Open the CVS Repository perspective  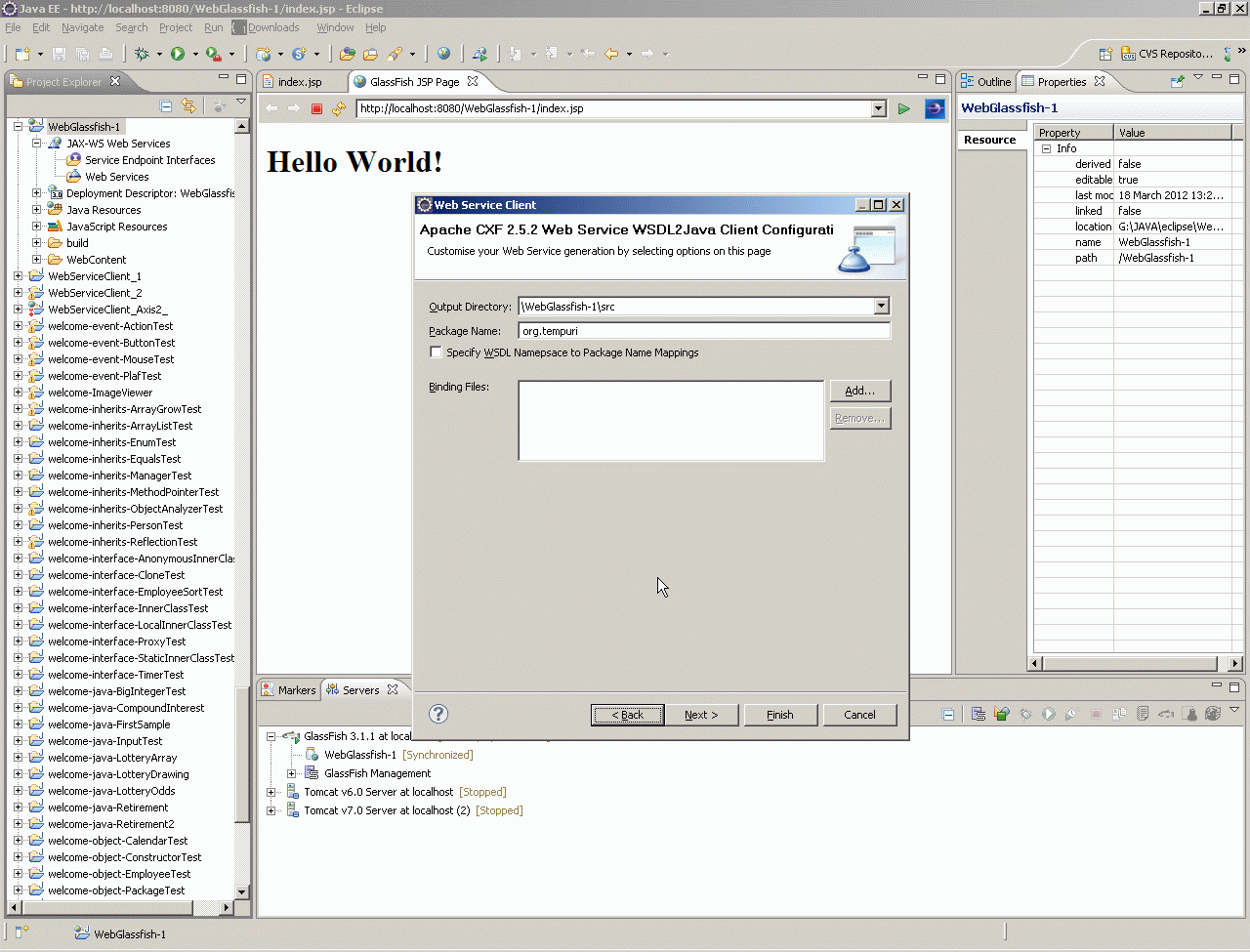(1166, 54)
